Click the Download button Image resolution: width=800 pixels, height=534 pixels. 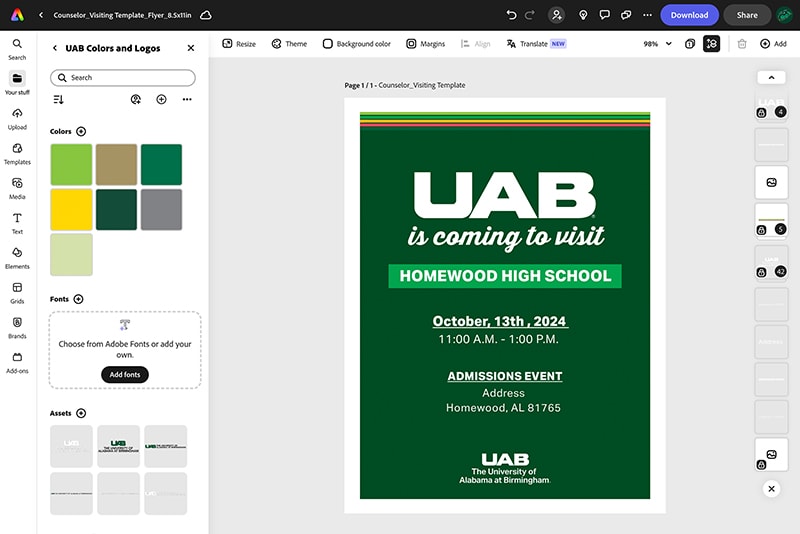tap(689, 15)
